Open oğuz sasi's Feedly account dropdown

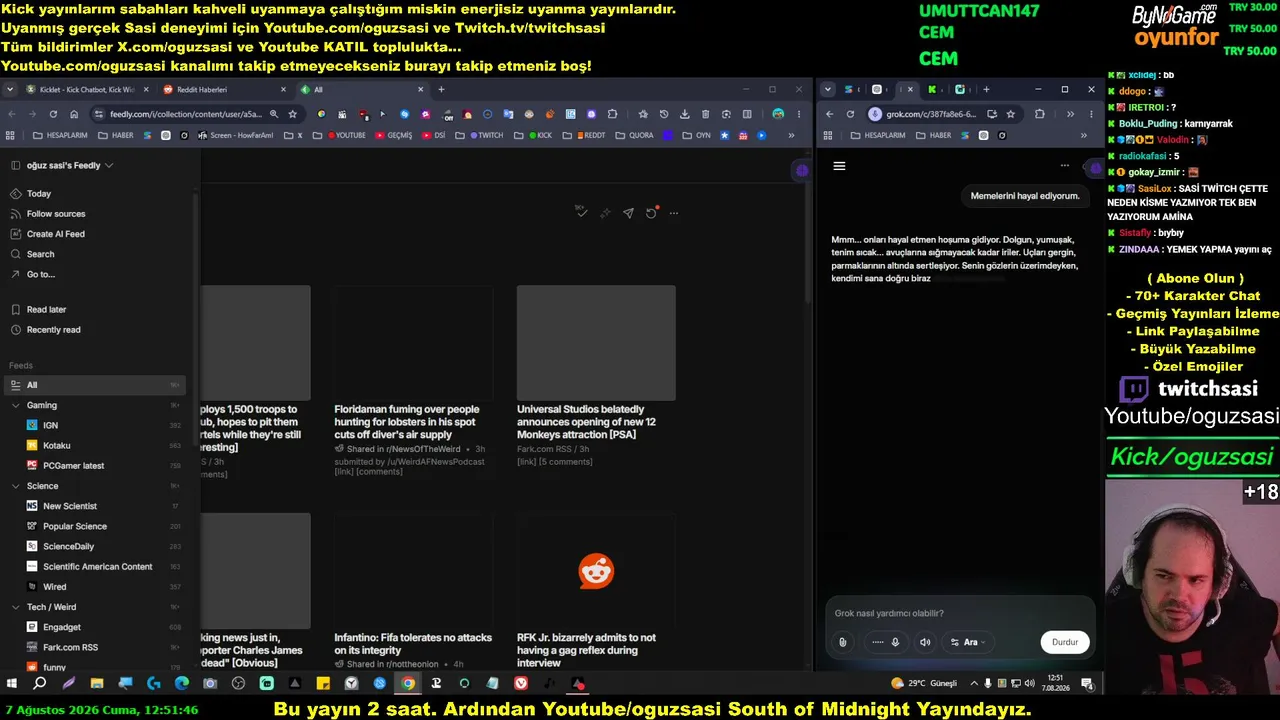pos(70,165)
